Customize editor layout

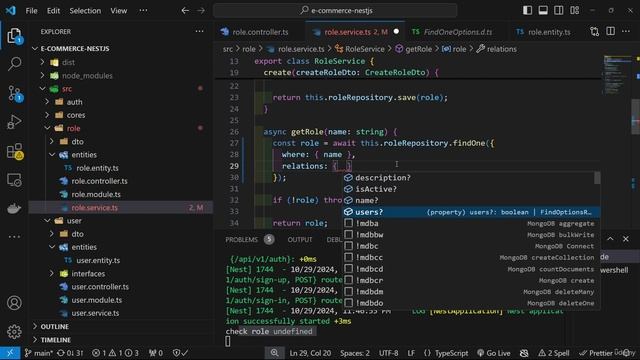point(575,10)
